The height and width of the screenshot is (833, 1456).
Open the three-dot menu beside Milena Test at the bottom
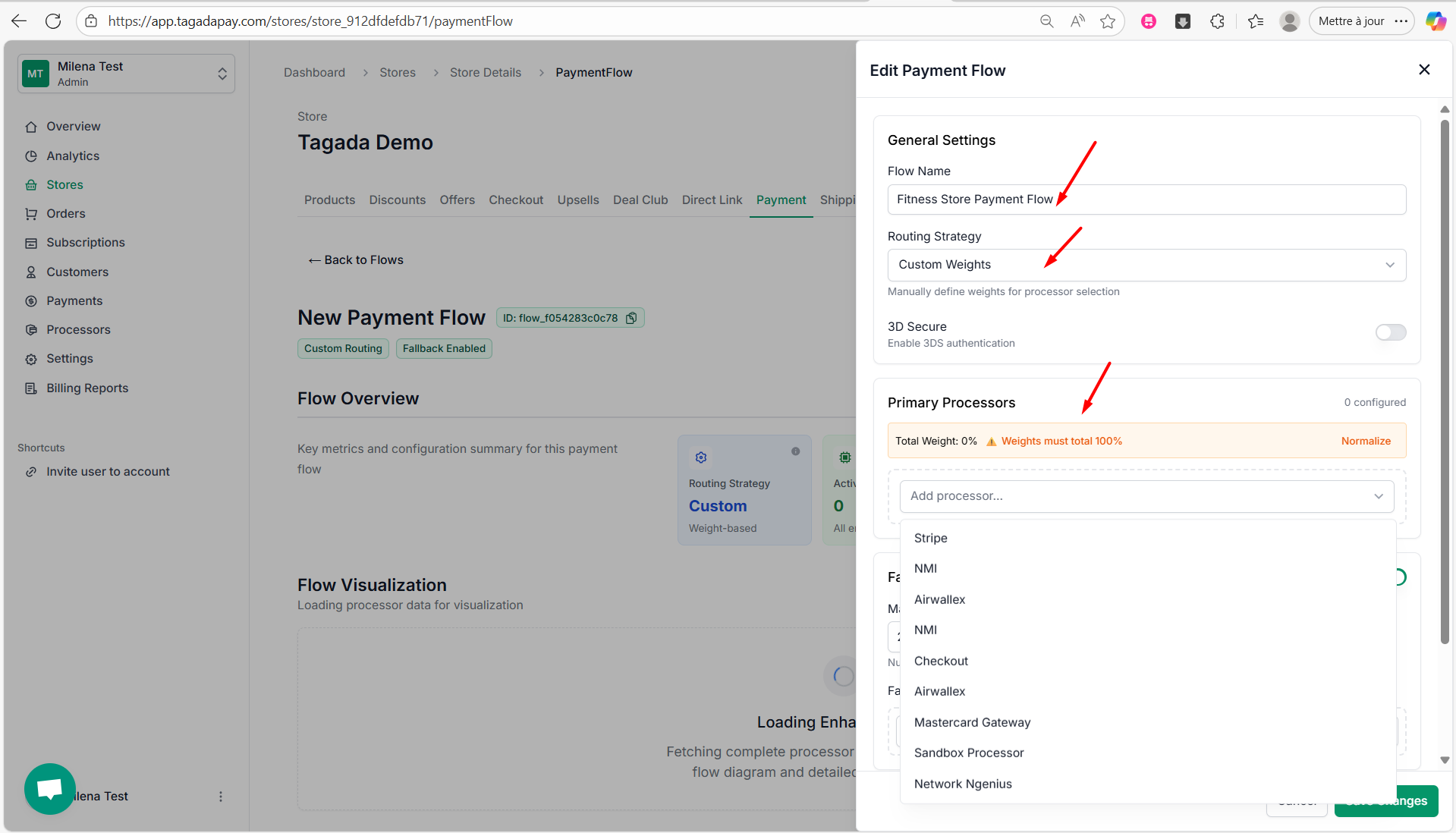pos(221,797)
